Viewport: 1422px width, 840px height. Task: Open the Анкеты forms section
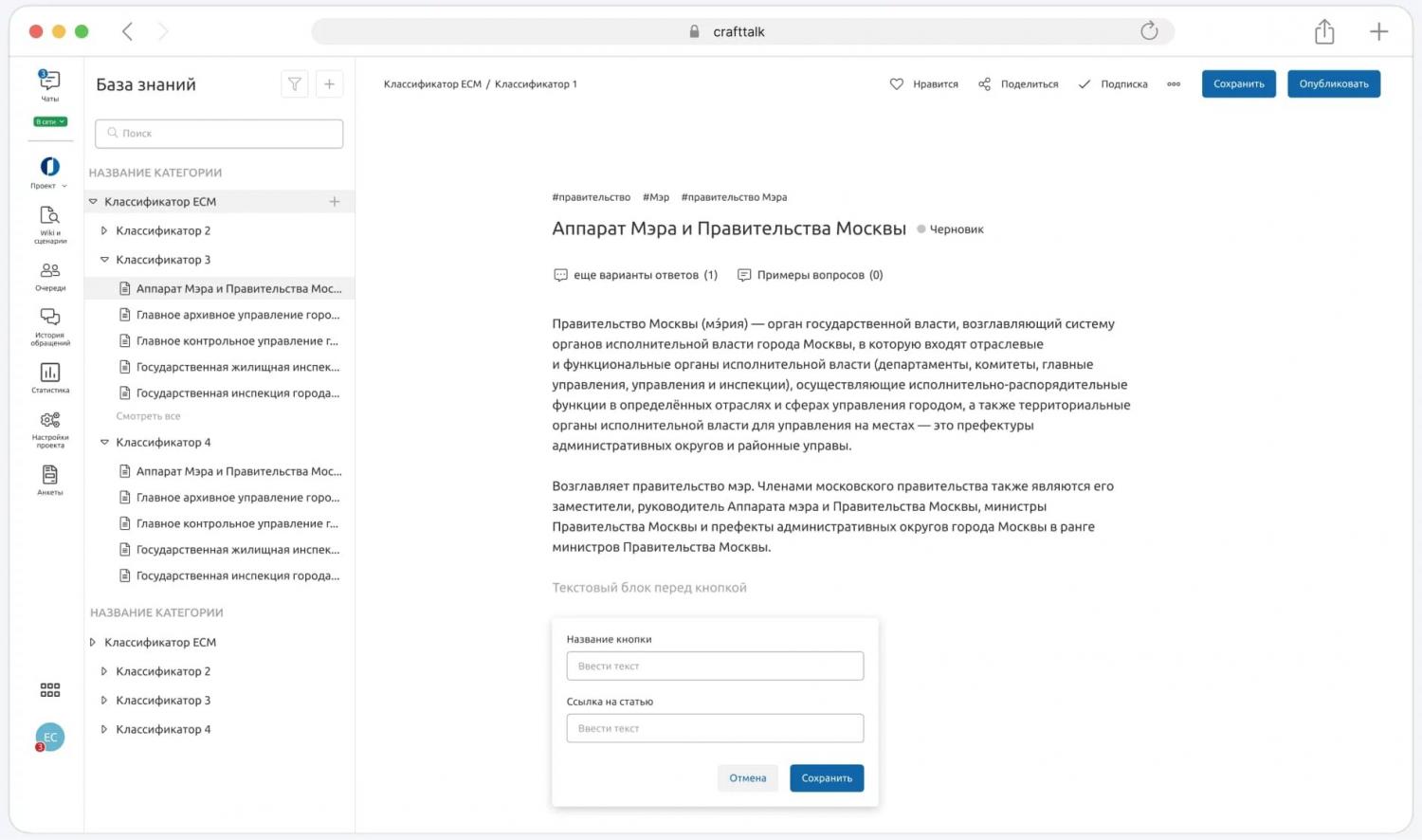pos(49,479)
